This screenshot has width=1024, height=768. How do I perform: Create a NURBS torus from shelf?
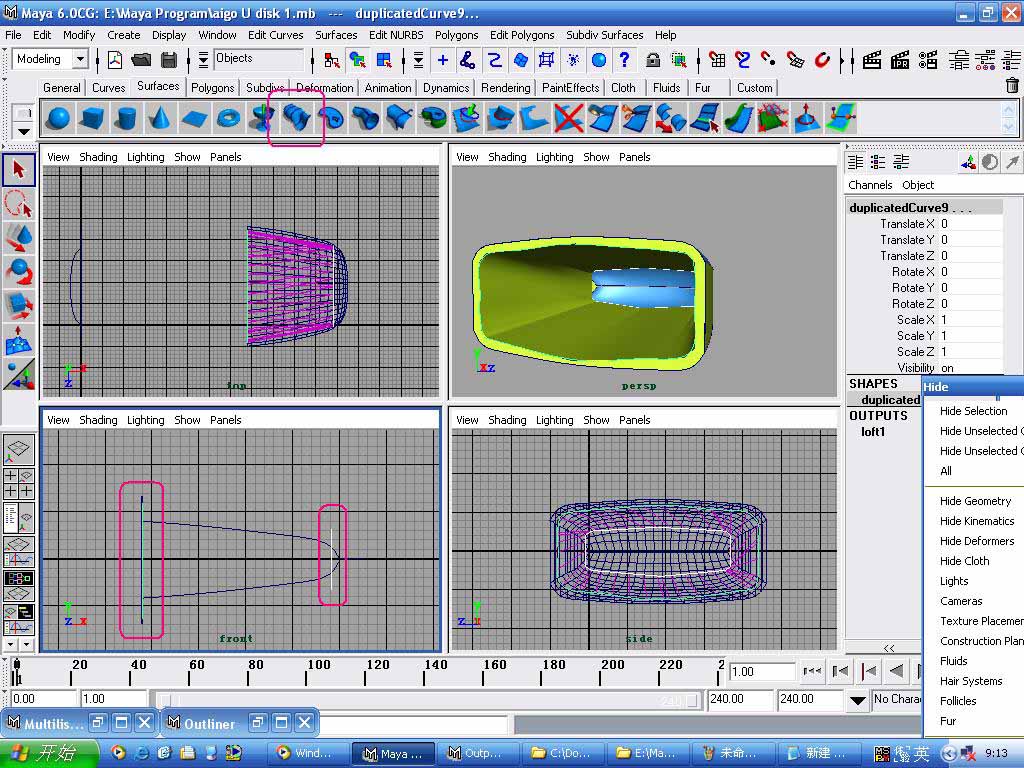tap(229, 118)
